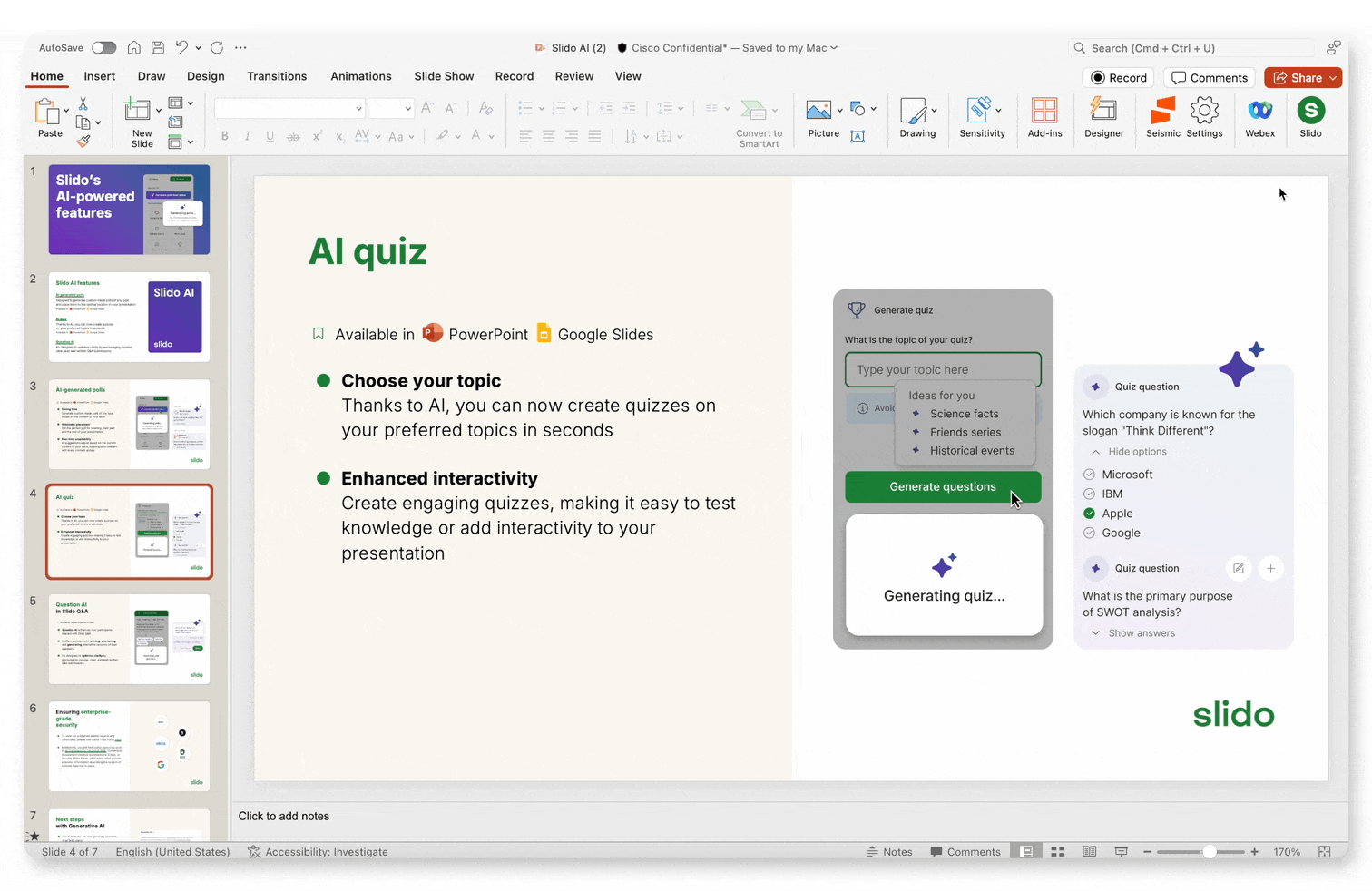The height and width of the screenshot is (891, 1372).
Task: Select slide 1 thumbnail, Slido's AI-powered features
Action: (129, 210)
